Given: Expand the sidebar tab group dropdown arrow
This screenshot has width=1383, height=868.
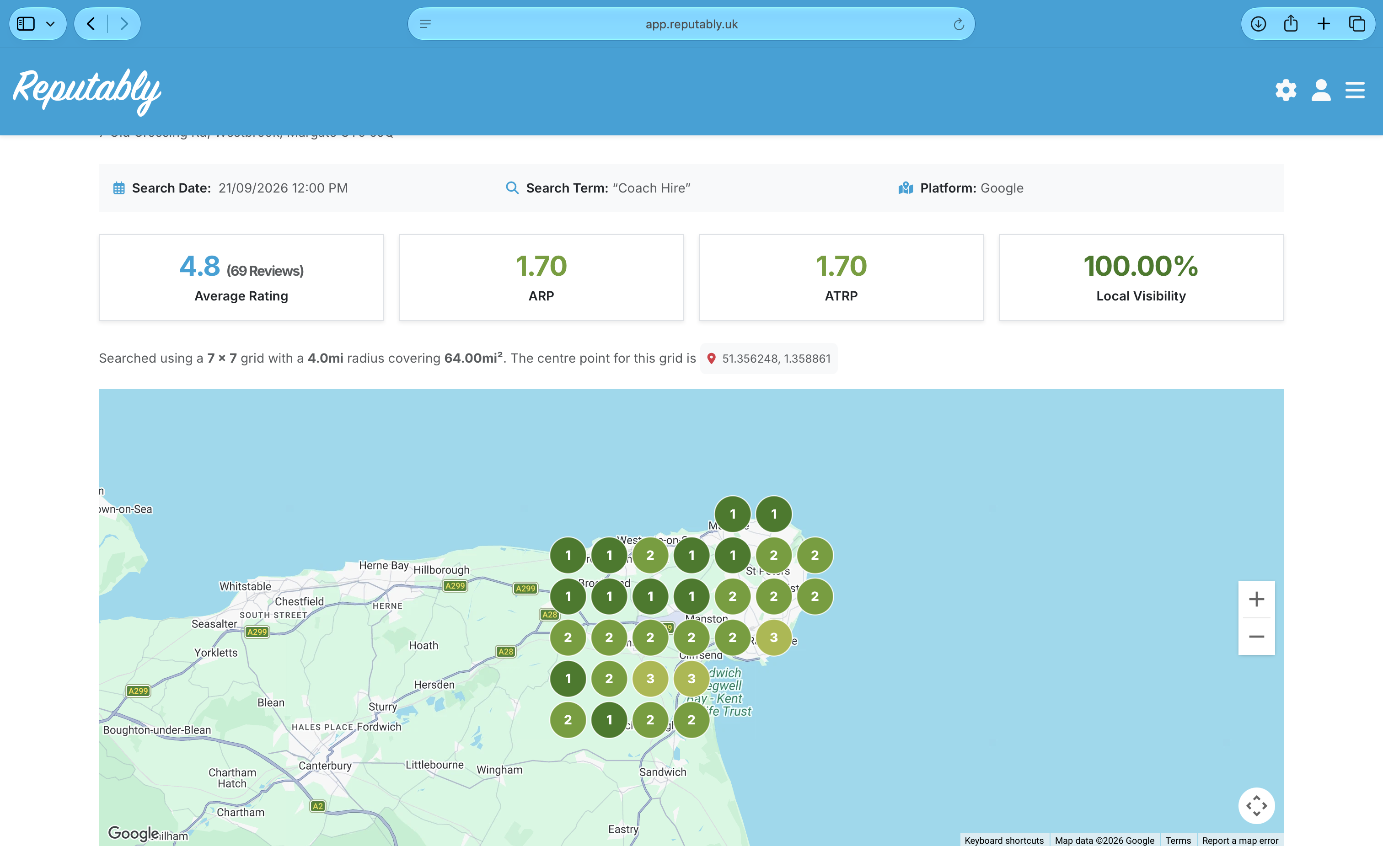Looking at the screenshot, I should click(x=50, y=24).
